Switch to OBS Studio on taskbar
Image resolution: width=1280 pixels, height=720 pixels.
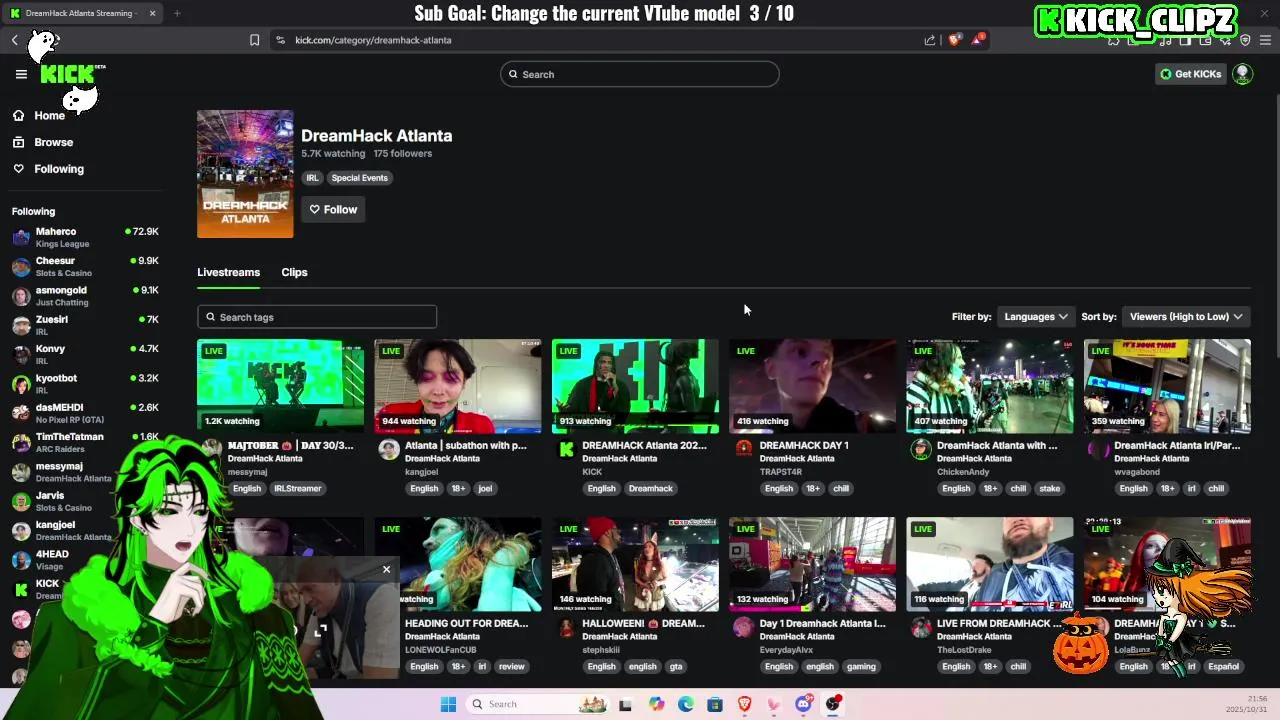[x=832, y=704]
